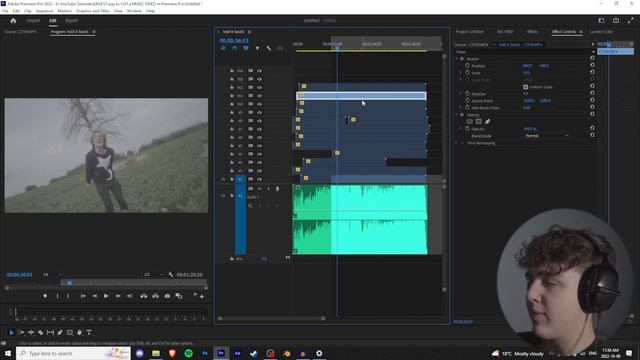
Task: Open the Blend Mode Normal dropdown
Action: tap(546, 136)
